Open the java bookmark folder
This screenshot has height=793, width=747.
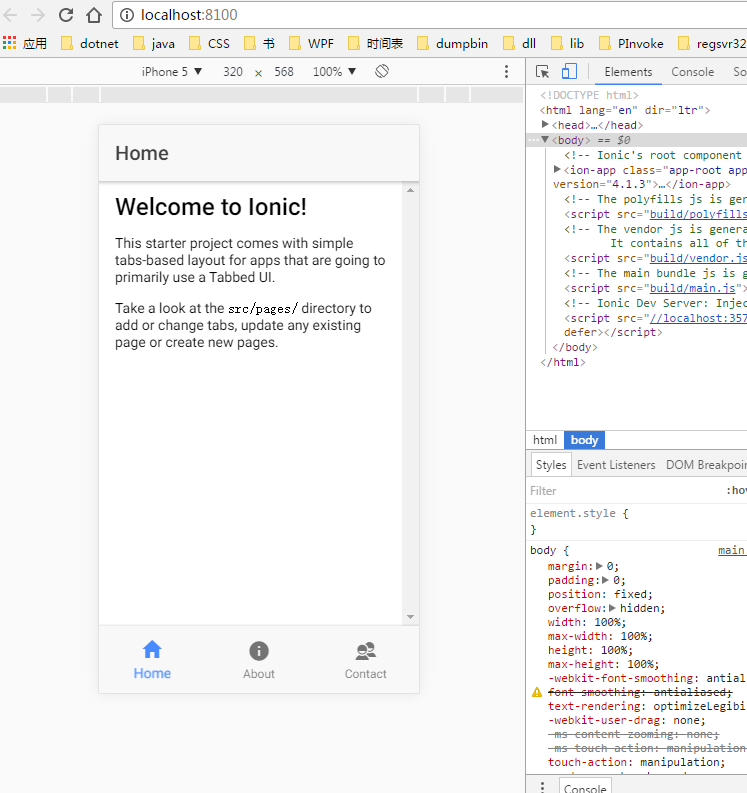(153, 43)
